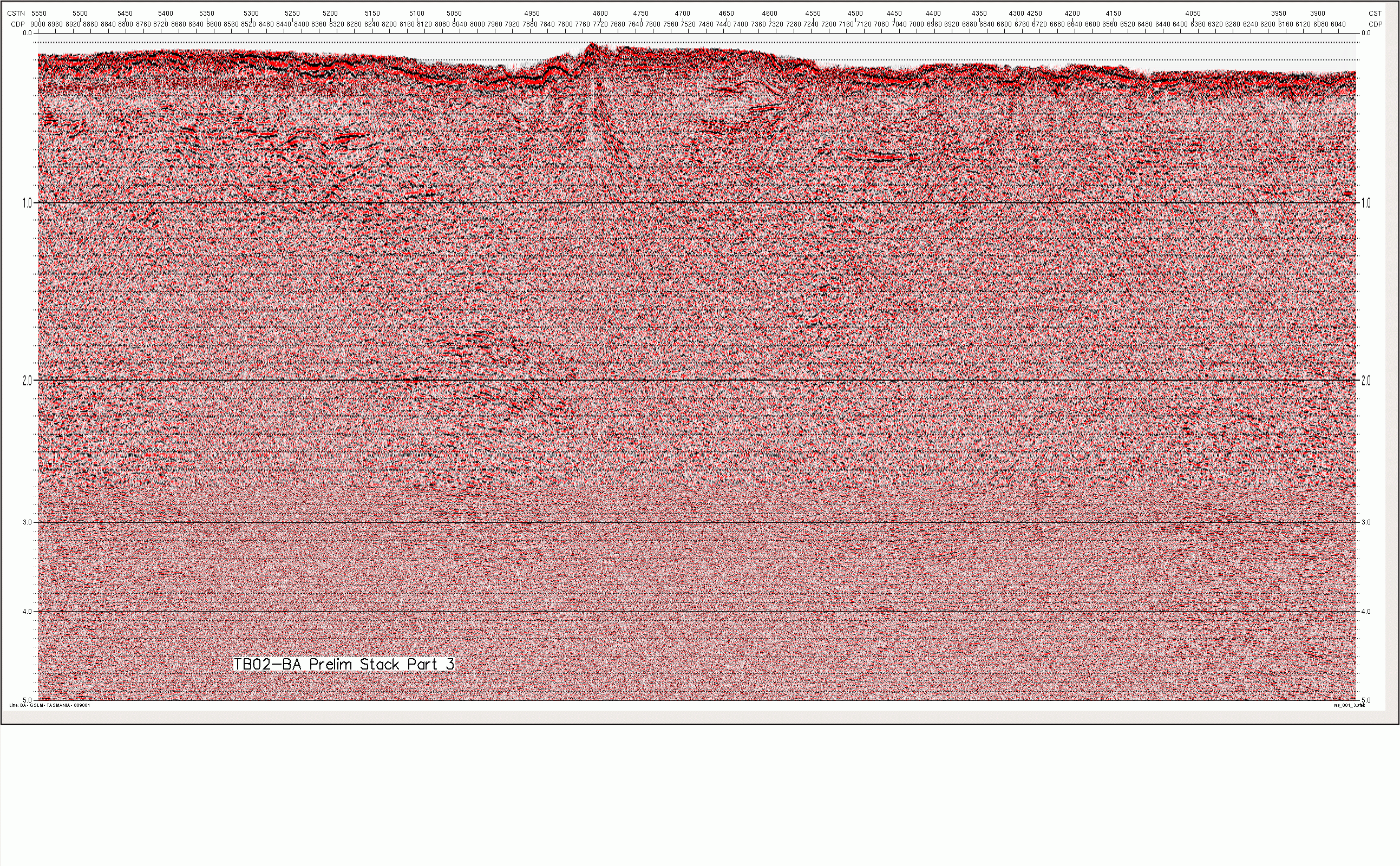Select station 4050 on the CSTN scale
1400x866 pixels.
tap(1193, 13)
